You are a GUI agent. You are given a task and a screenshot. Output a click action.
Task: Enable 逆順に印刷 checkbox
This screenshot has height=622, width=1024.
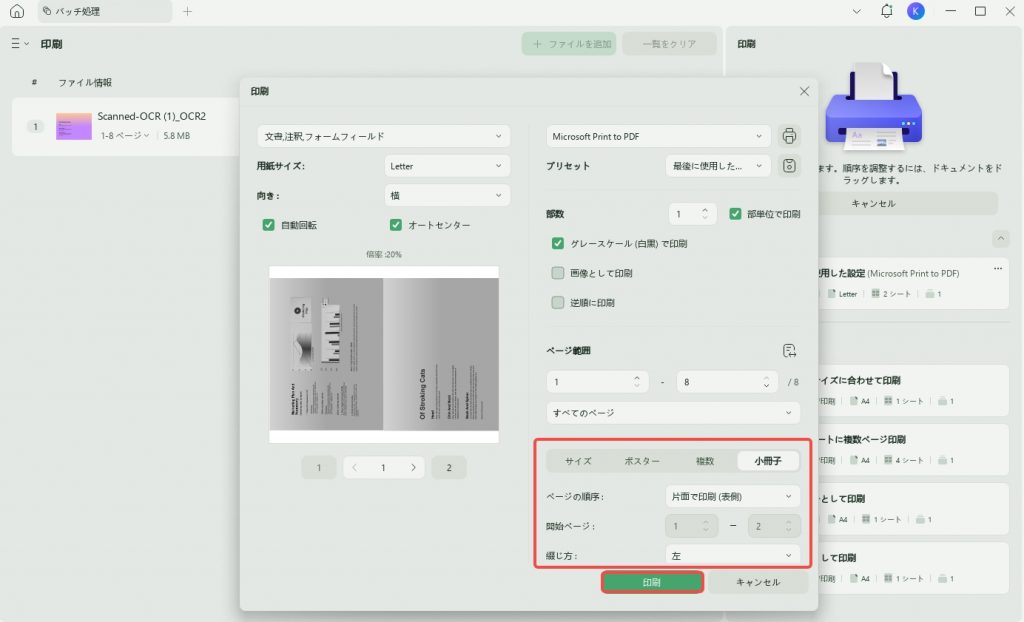pyautogui.click(x=558, y=303)
